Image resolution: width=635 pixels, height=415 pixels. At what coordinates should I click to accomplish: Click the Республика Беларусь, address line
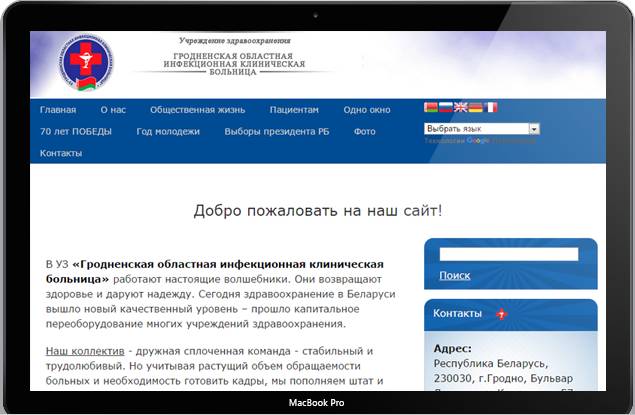[491, 364]
